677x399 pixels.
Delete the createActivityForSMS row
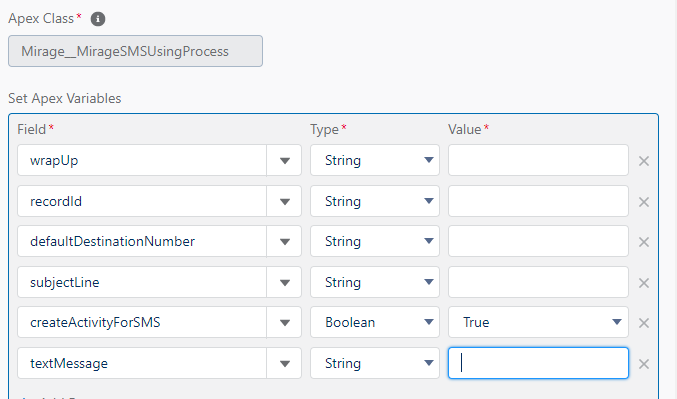pyautogui.click(x=644, y=323)
